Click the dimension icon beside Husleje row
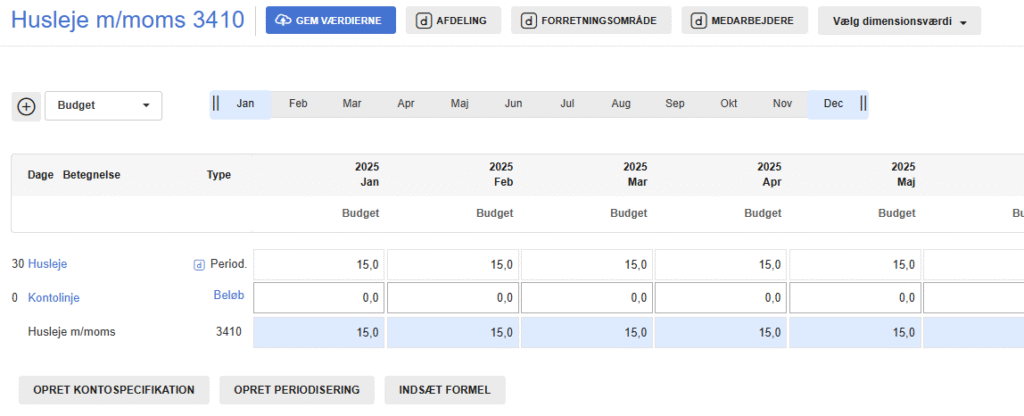The image size is (1024, 416). [x=198, y=265]
